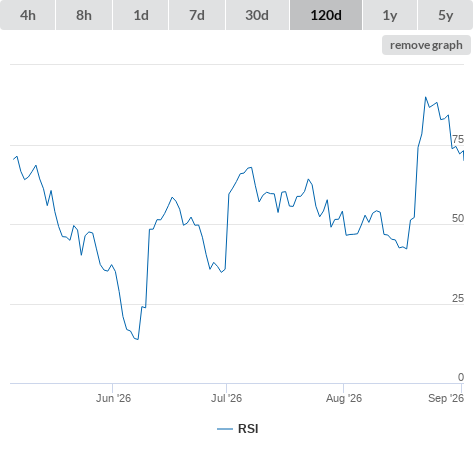Click the RSI peak before September
The image size is (474, 455).
pyautogui.click(x=426, y=97)
